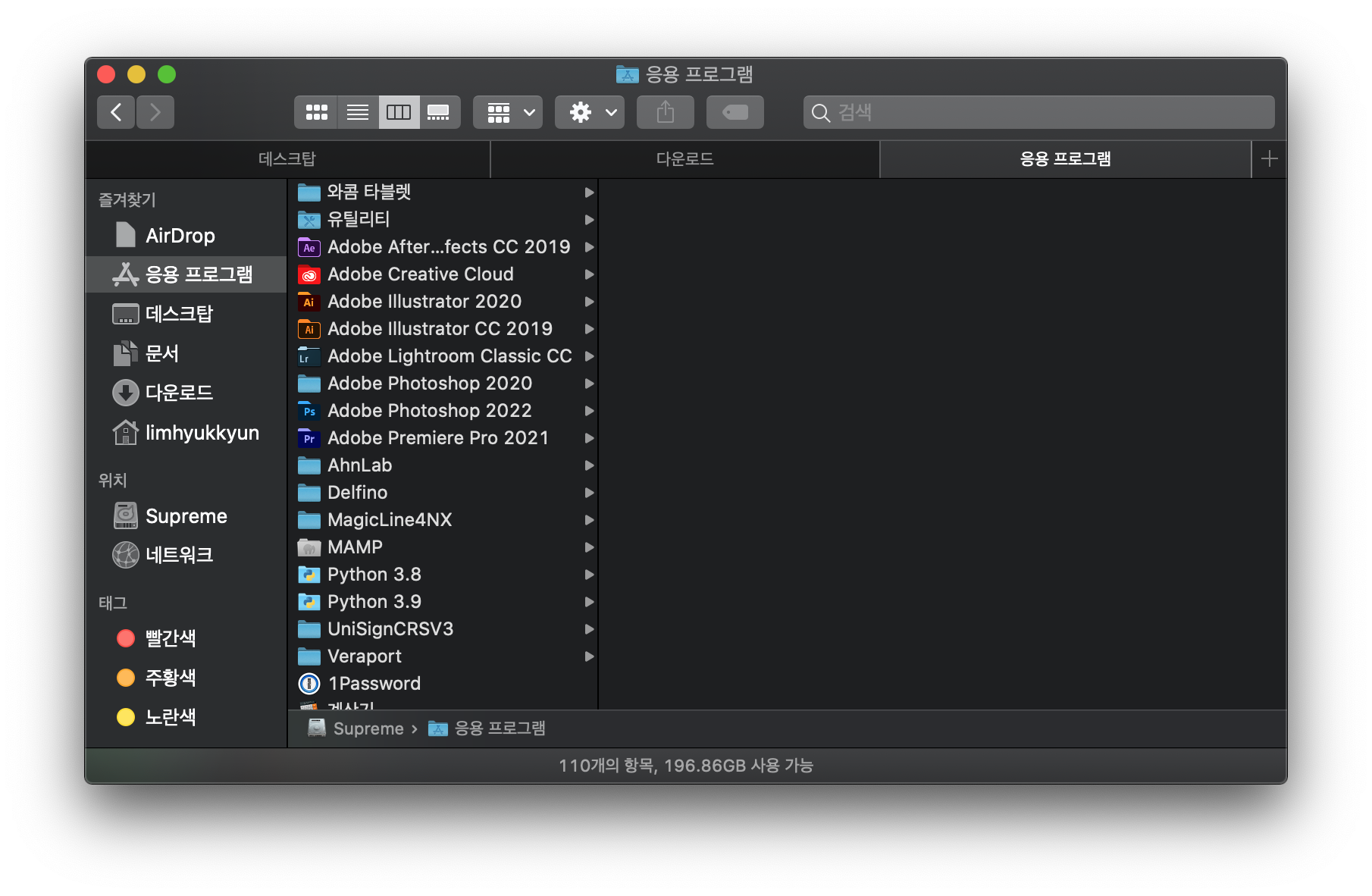The width and height of the screenshot is (1372, 896).
Task: Select the Adobe Photoshop 2022 icon
Action: point(309,411)
